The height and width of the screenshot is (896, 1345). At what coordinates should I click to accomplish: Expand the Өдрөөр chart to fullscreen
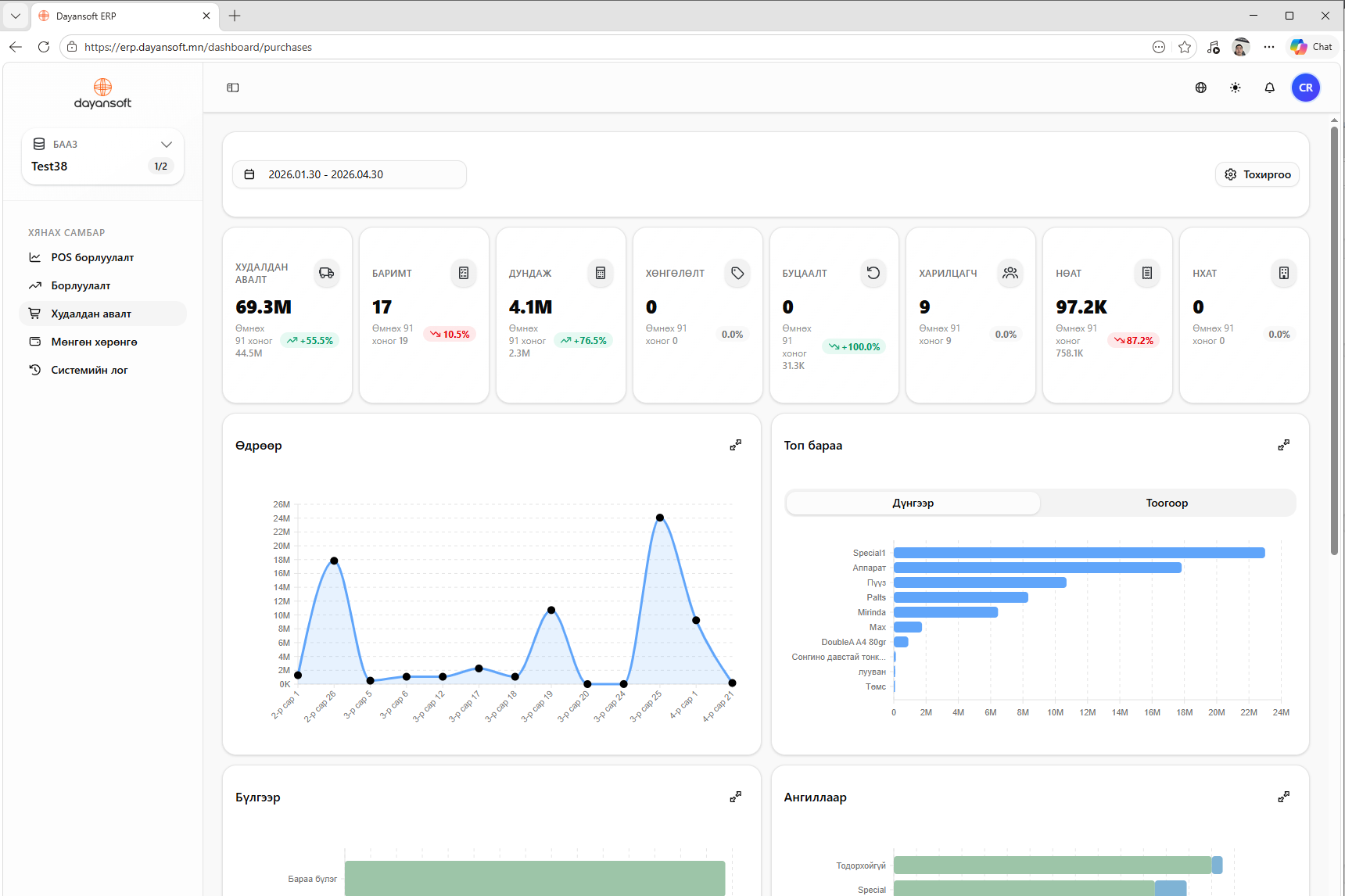(x=736, y=445)
